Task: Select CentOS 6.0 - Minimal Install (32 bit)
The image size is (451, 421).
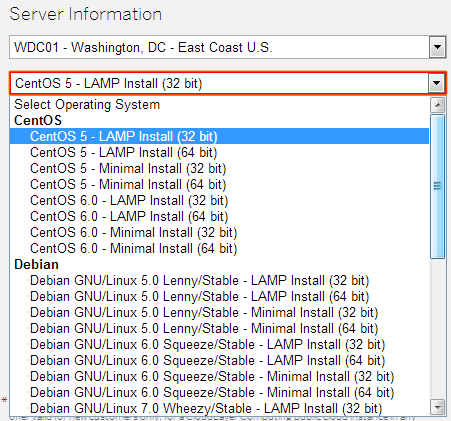Action: 219,232
